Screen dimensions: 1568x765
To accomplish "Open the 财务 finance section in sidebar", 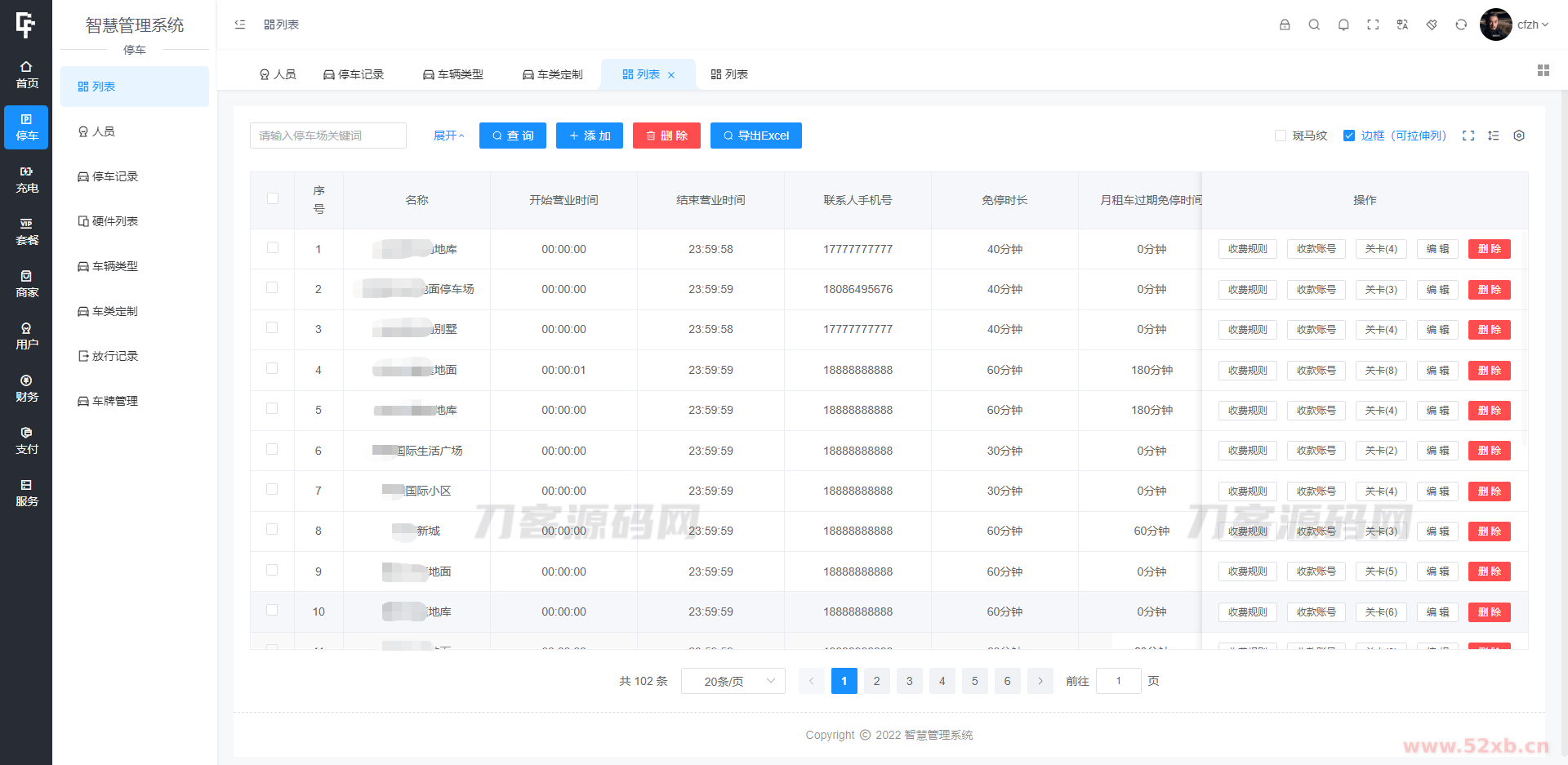I will [26, 389].
